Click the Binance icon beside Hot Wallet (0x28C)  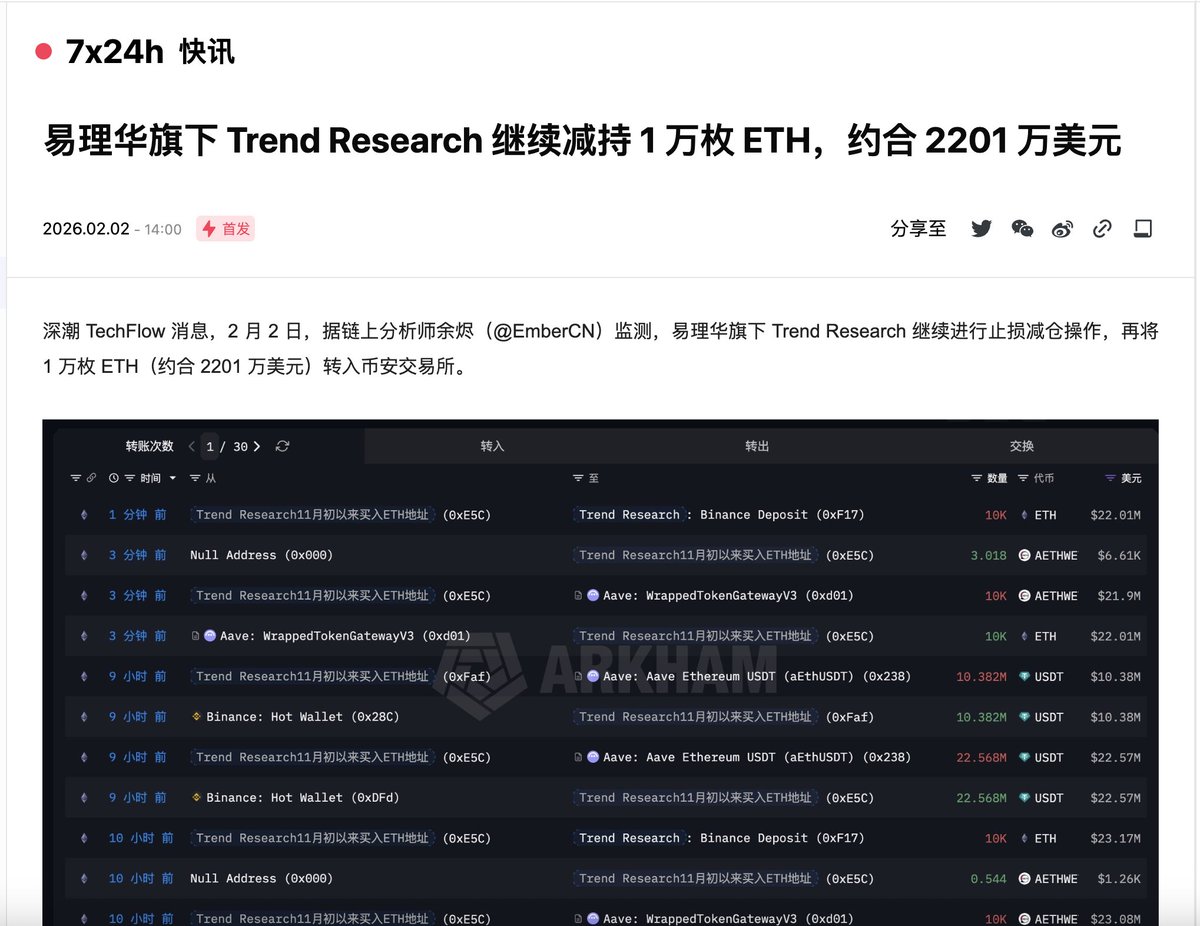[196, 717]
